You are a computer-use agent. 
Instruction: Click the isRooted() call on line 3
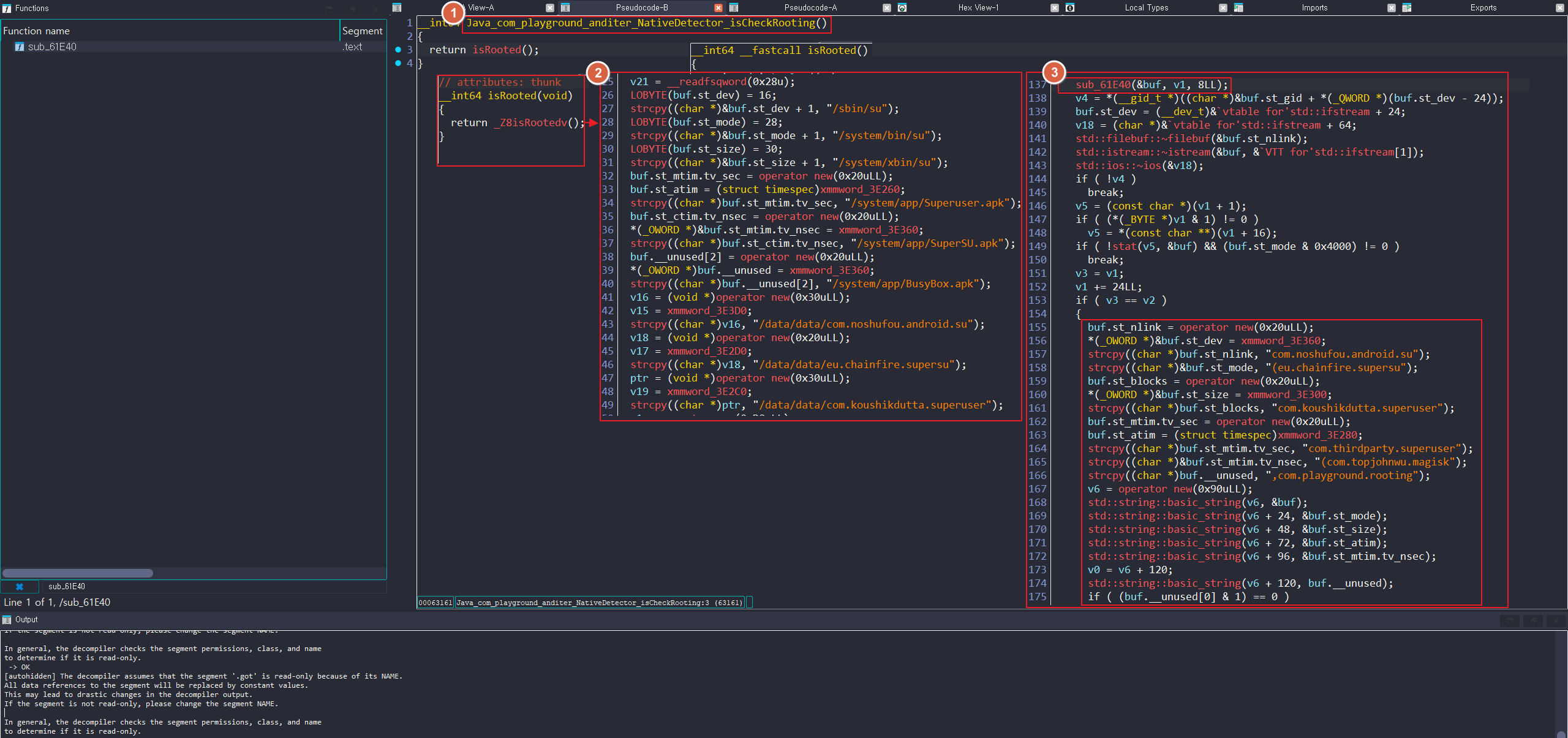(505, 50)
